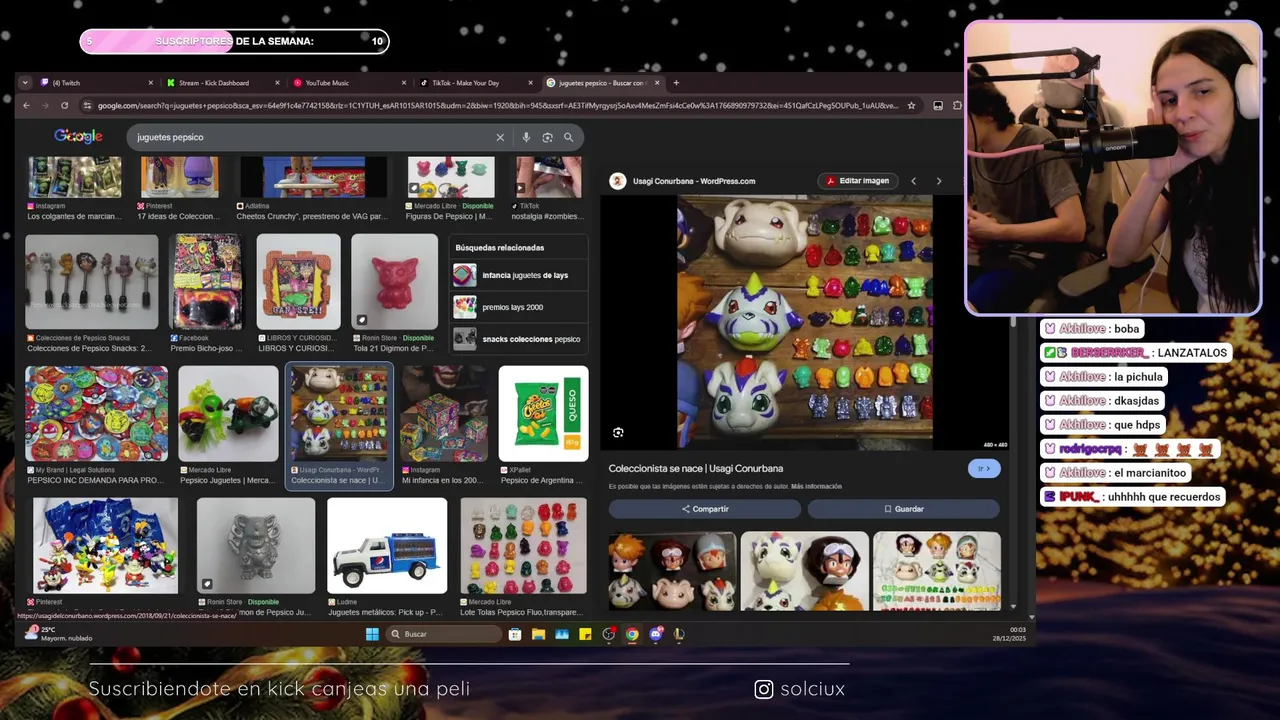Submit search with magnifying glass icon

click(568, 137)
